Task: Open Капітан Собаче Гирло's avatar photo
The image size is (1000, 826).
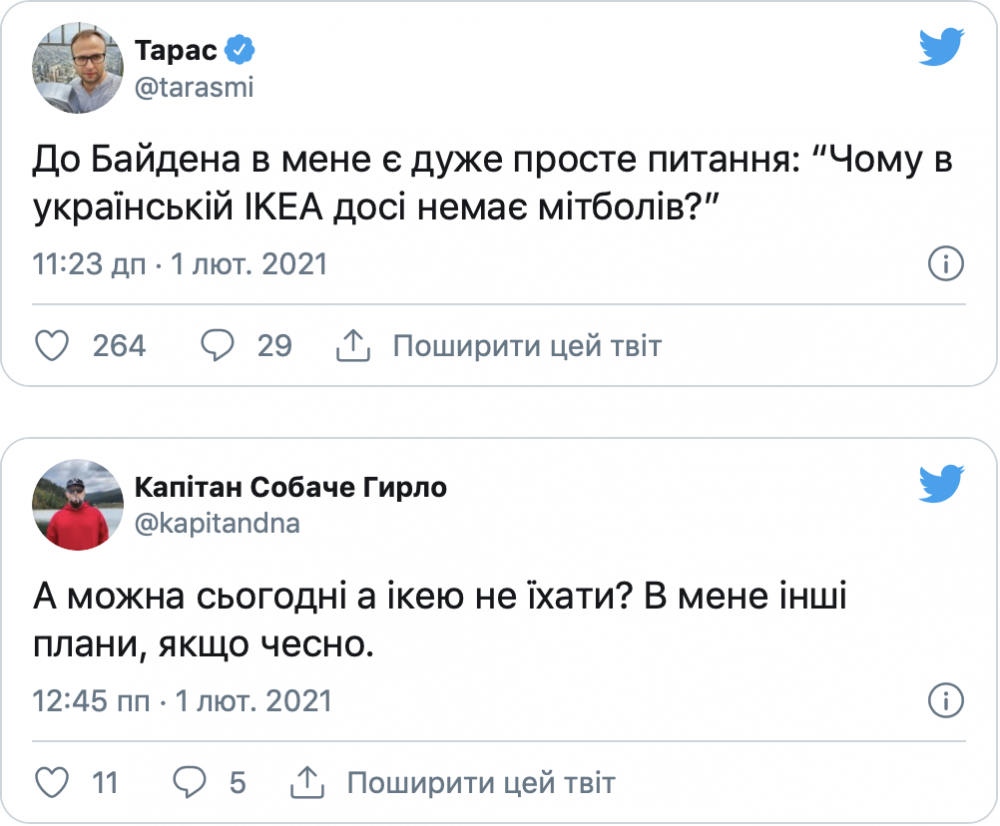Action: [79, 504]
